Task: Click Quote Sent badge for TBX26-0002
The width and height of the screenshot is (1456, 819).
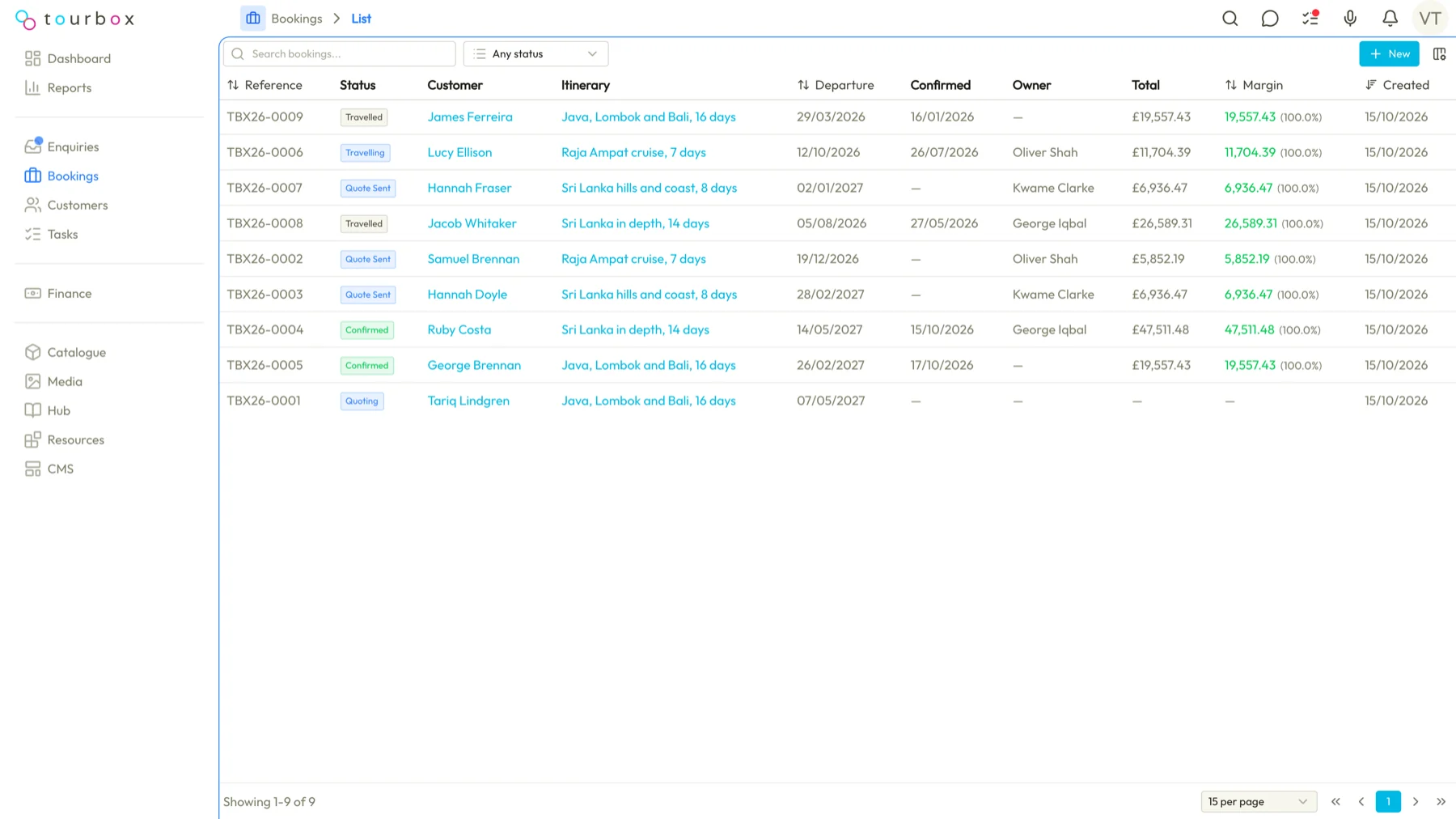Action: coord(368,259)
